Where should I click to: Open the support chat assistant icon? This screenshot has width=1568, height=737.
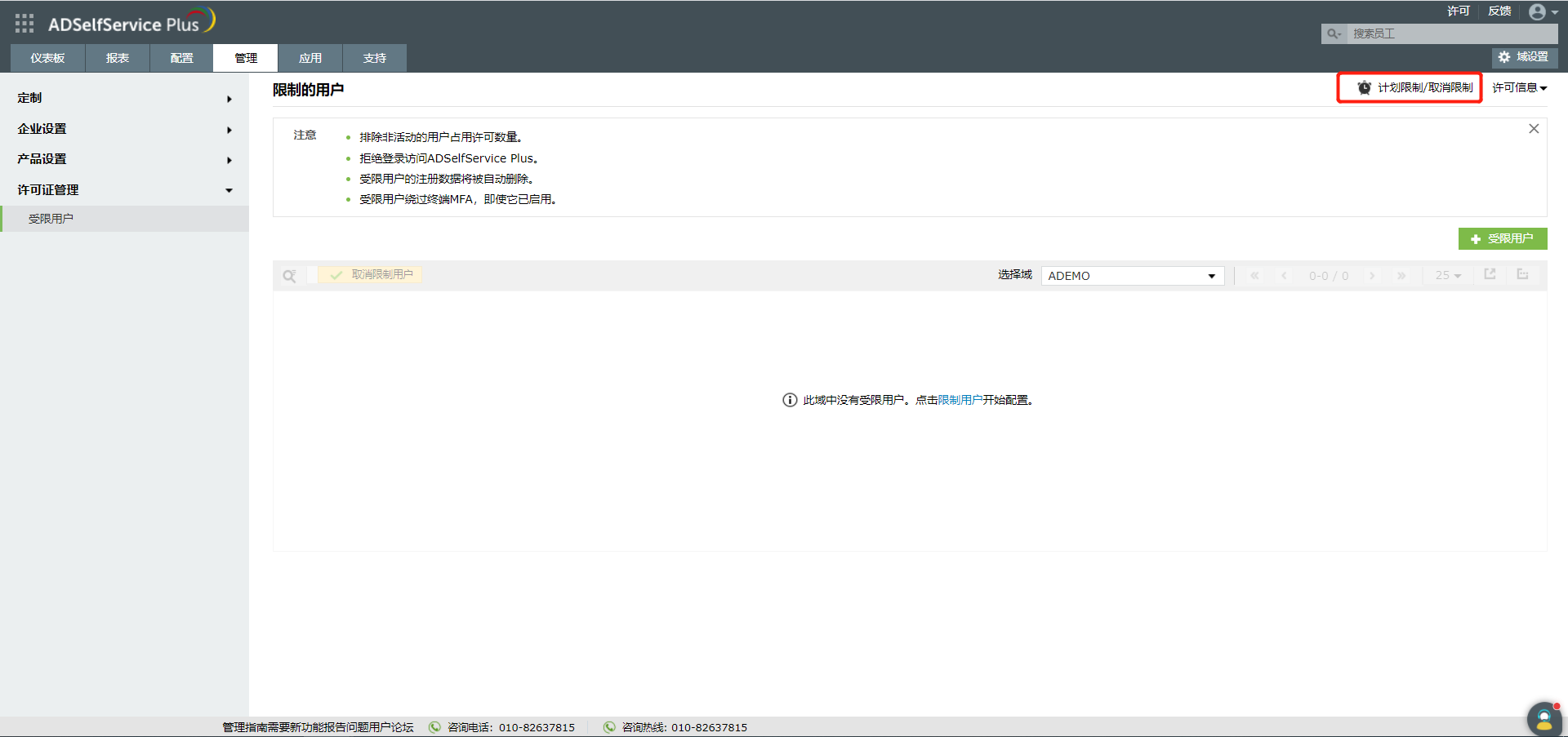(x=1543, y=719)
